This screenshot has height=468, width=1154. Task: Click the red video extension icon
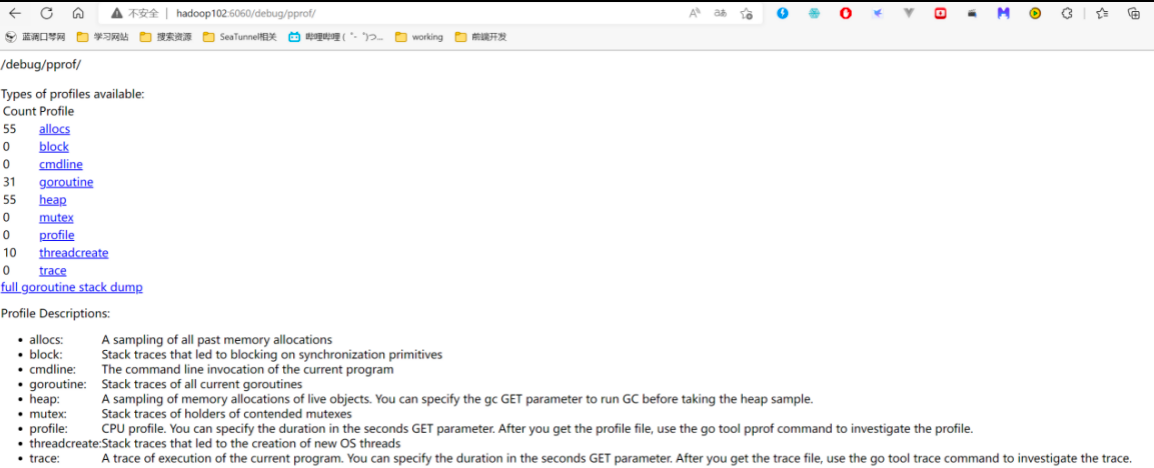click(940, 13)
